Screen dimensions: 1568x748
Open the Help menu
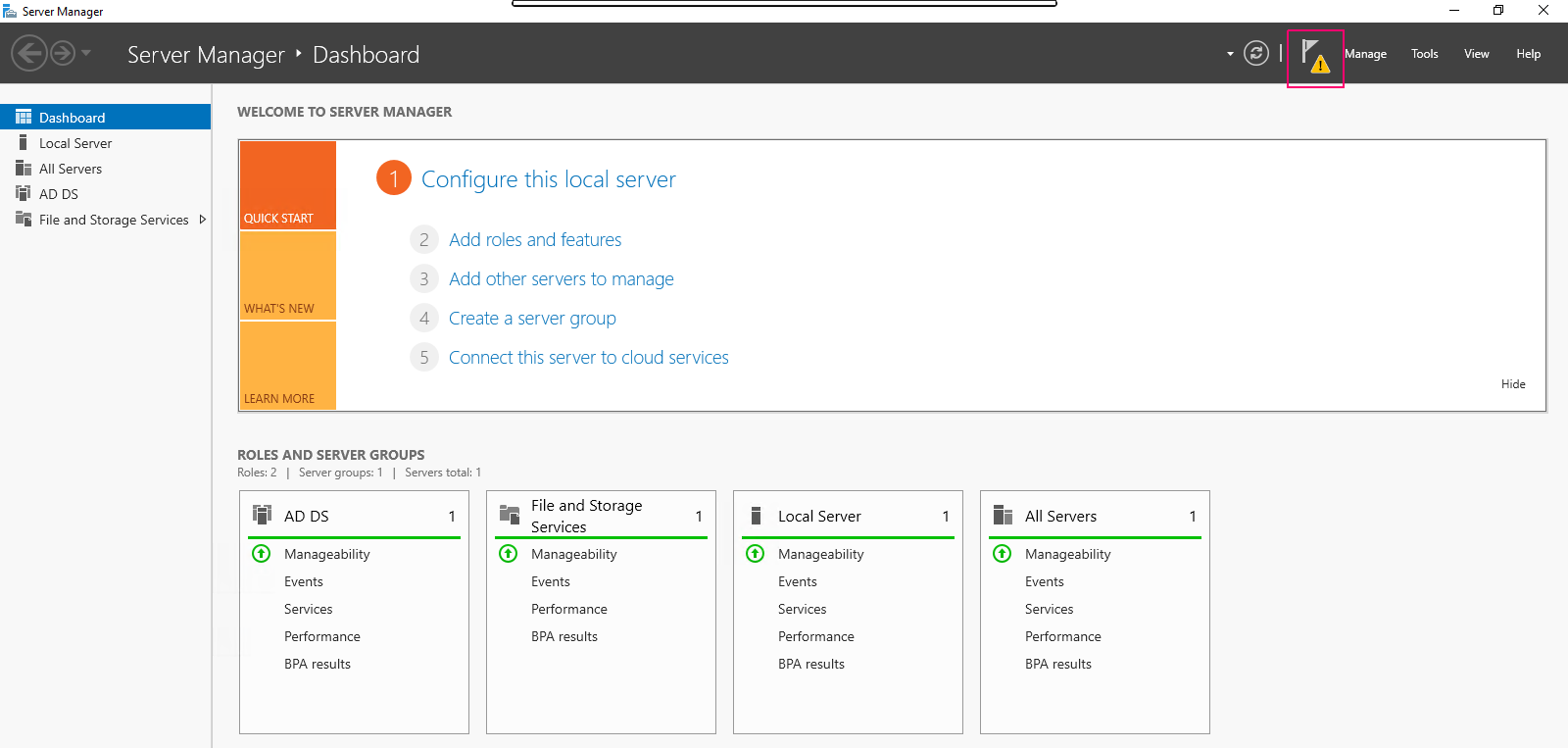(1528, 54)
